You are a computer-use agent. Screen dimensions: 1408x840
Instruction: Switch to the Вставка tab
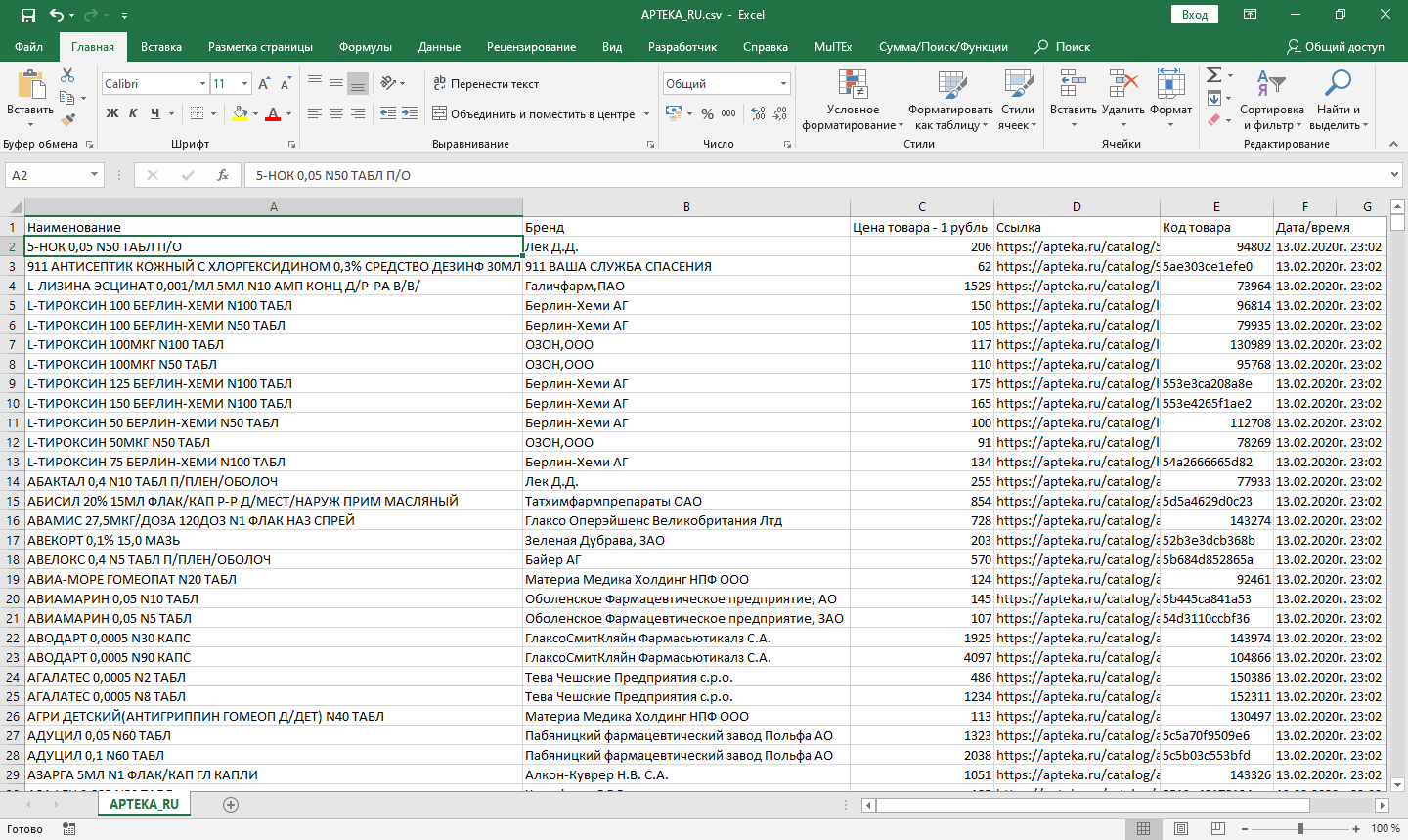(161, 47)
